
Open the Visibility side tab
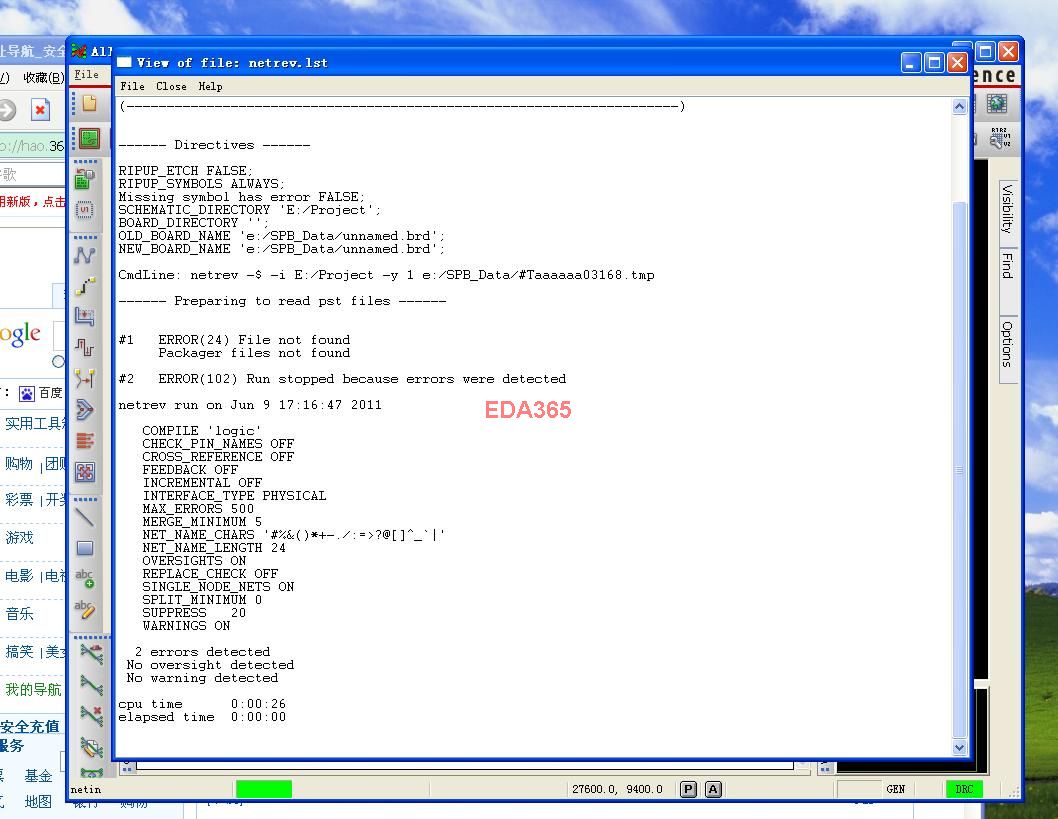1007,208
